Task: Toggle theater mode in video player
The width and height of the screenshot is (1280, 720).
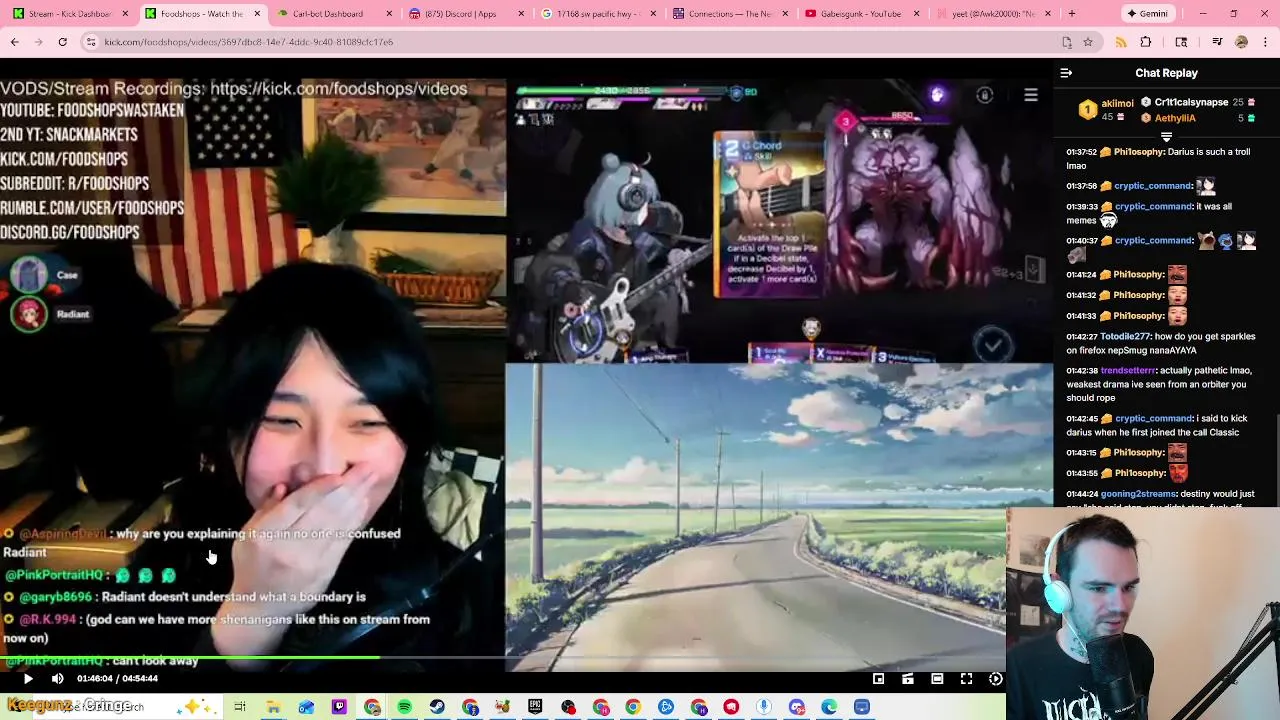Action: pyautogui.click(x=937, y=679)
